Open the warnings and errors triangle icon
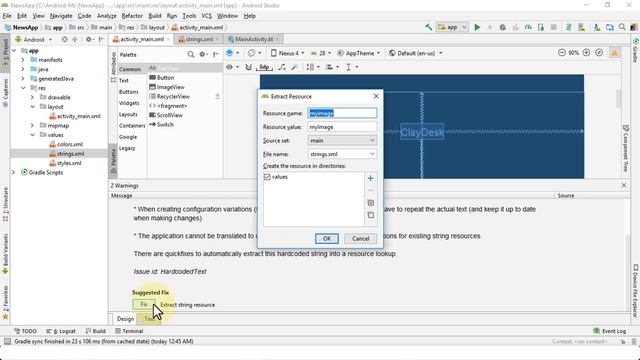 pos(615,53)
